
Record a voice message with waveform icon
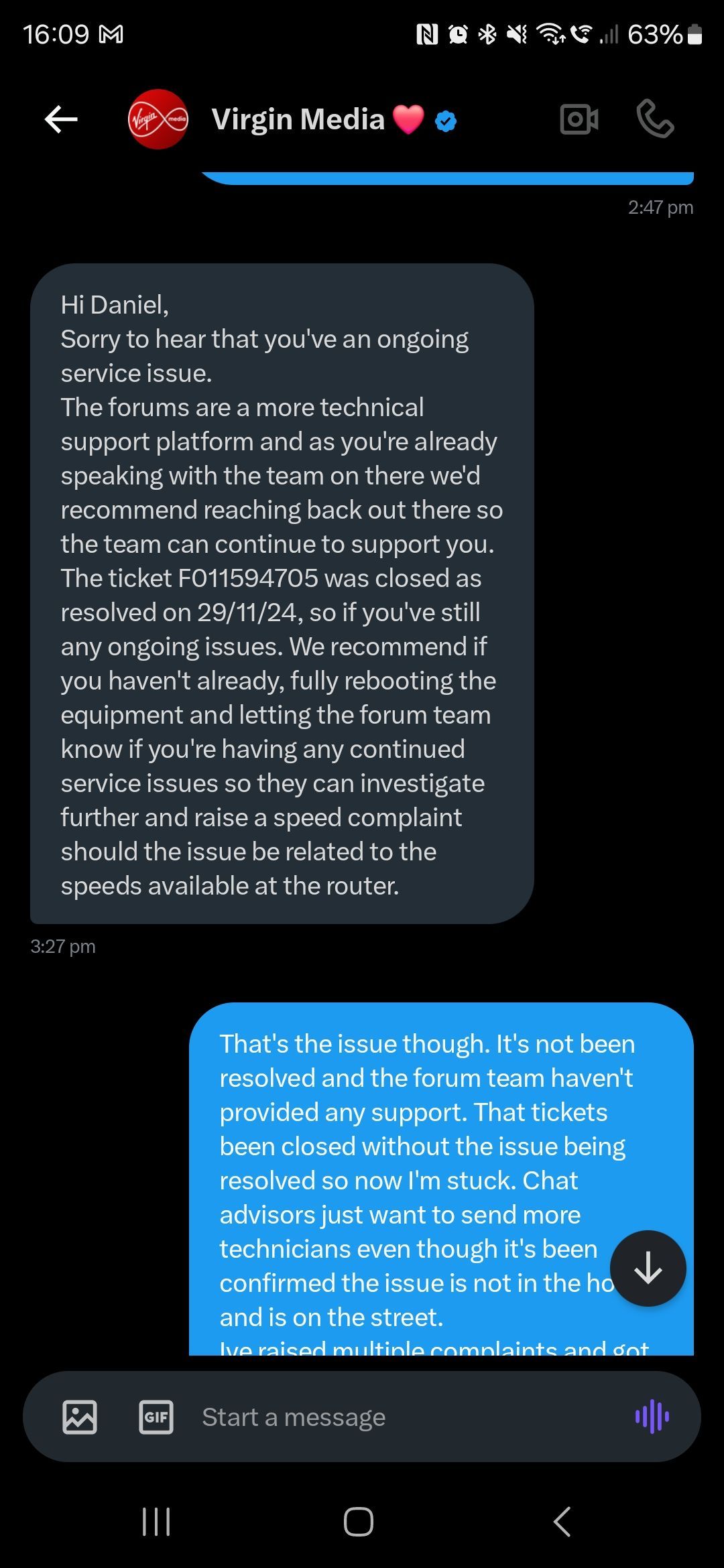[652, 1417]
